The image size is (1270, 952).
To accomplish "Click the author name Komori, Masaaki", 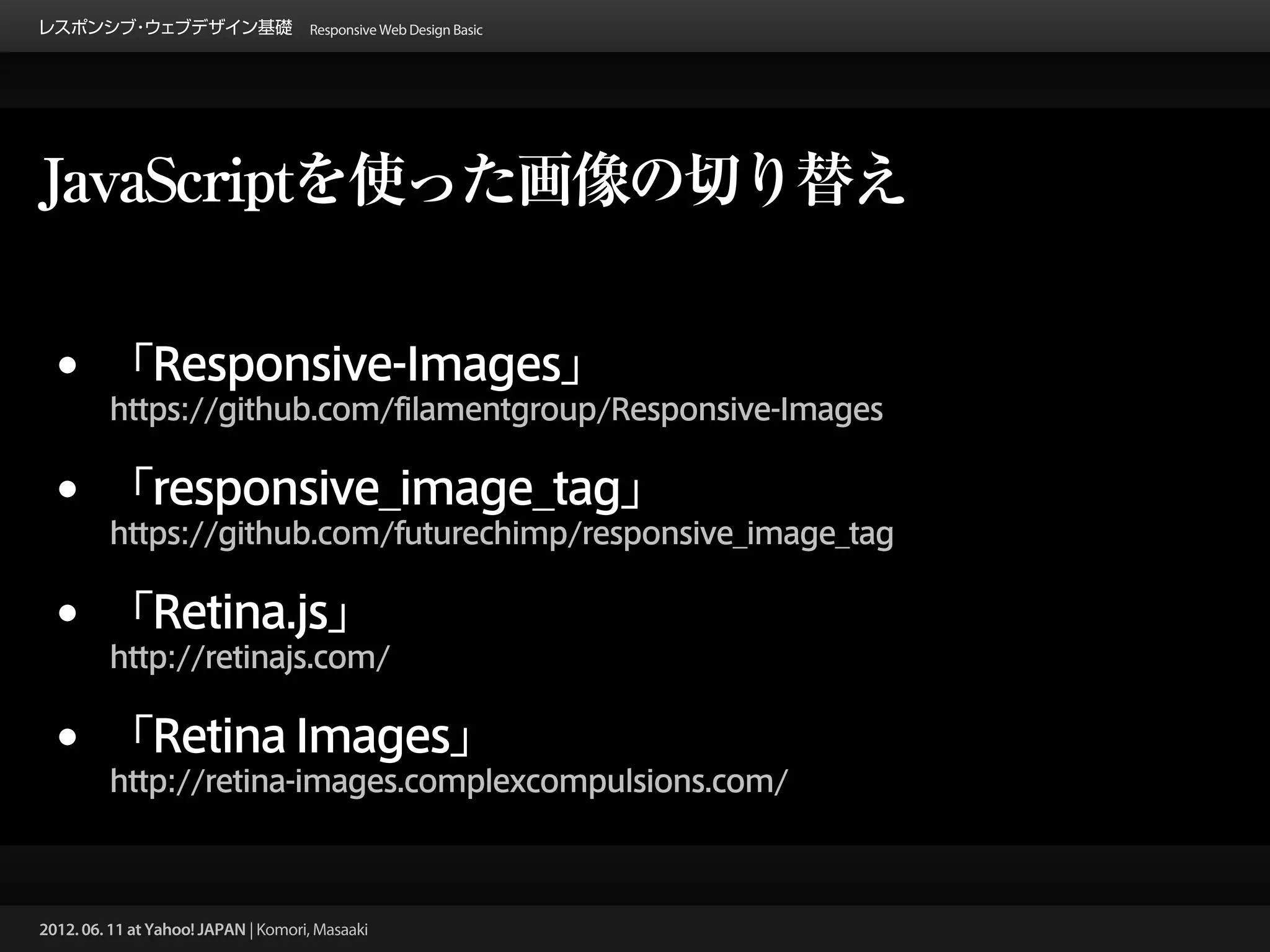I will click(x=312, y=930).
